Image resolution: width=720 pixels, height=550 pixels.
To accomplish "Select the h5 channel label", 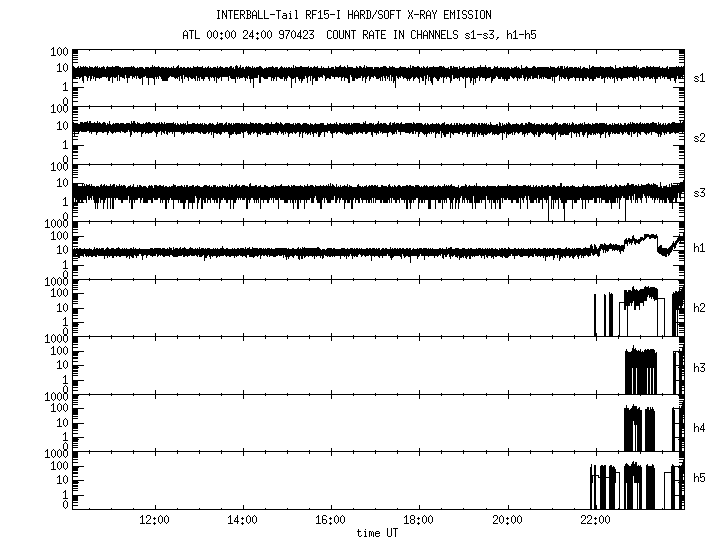I will (699, 477).
